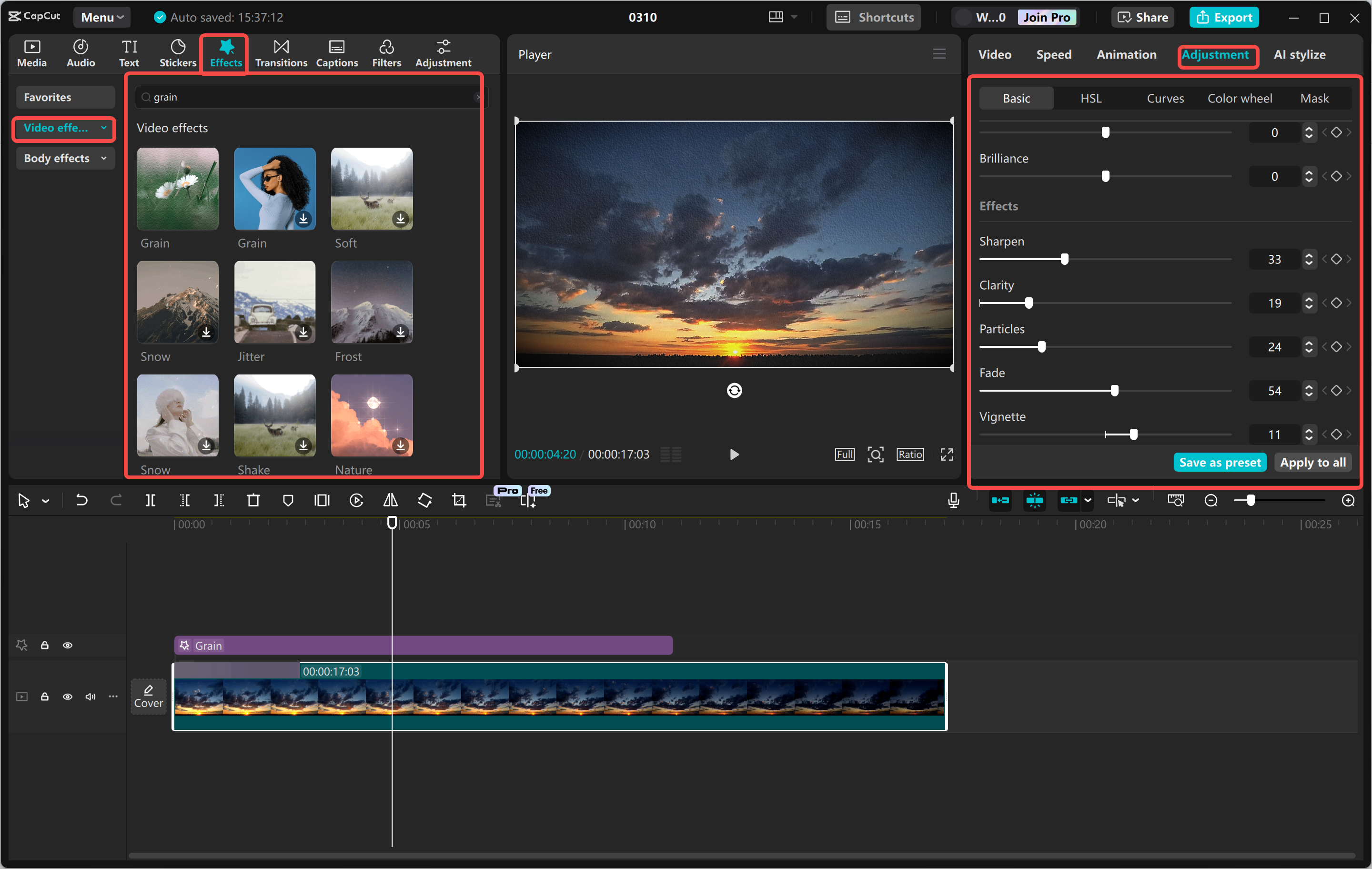Split the clip at the playhead

coord(151,500)
